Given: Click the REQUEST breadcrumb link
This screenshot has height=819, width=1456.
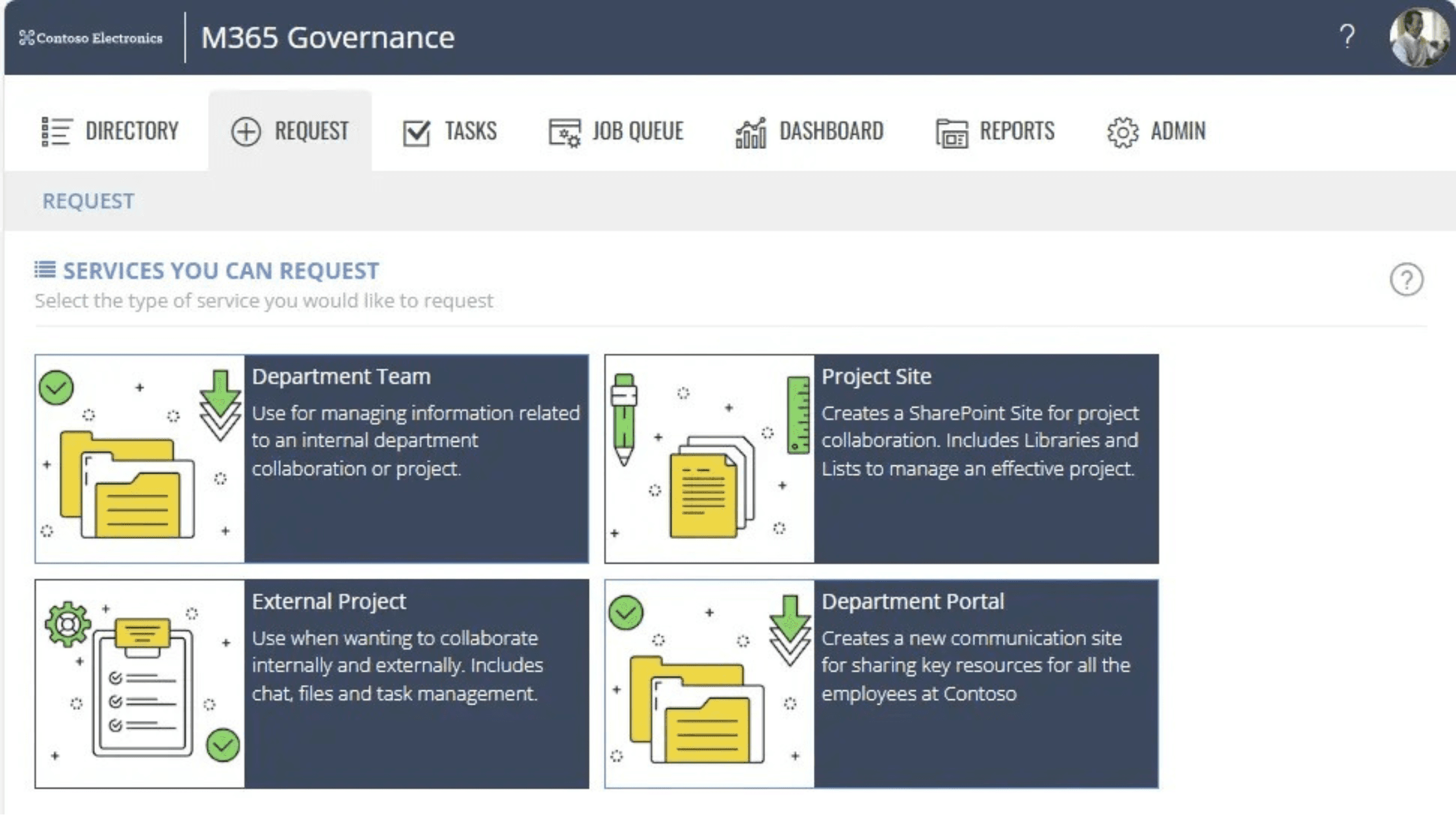Looking at the screenshot, I should point(88,201).
